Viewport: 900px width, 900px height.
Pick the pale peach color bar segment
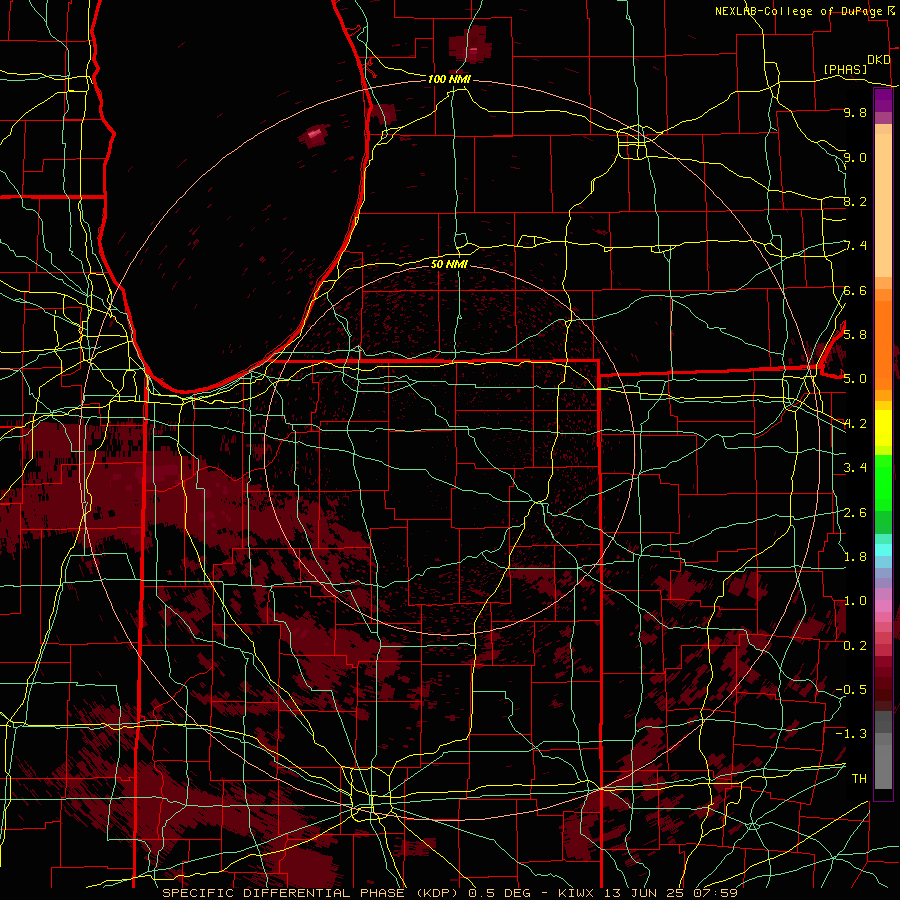pos(883,207)
